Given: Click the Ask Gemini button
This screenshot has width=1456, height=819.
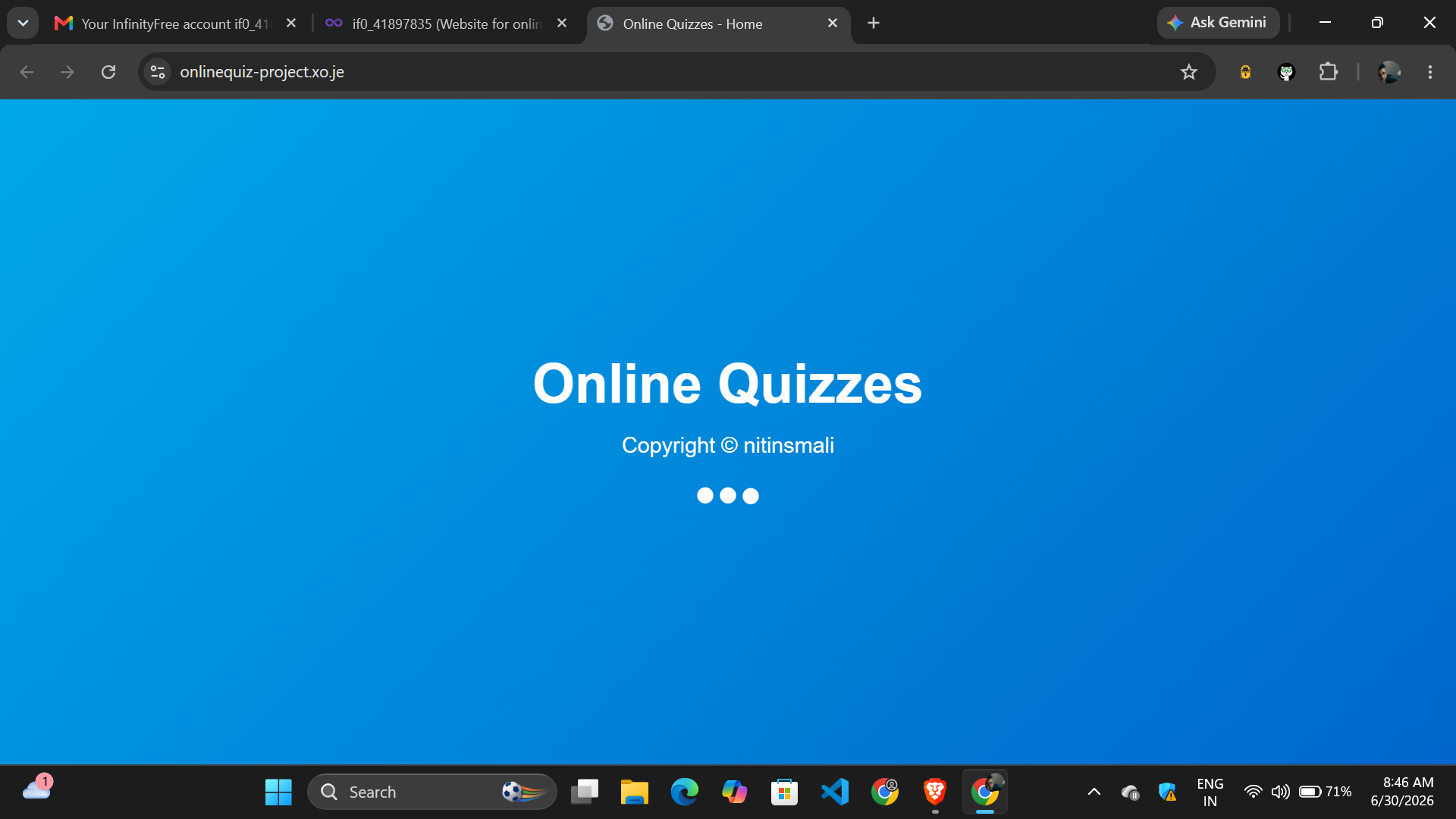Looking at the screenshot, I should [1218, 23].
